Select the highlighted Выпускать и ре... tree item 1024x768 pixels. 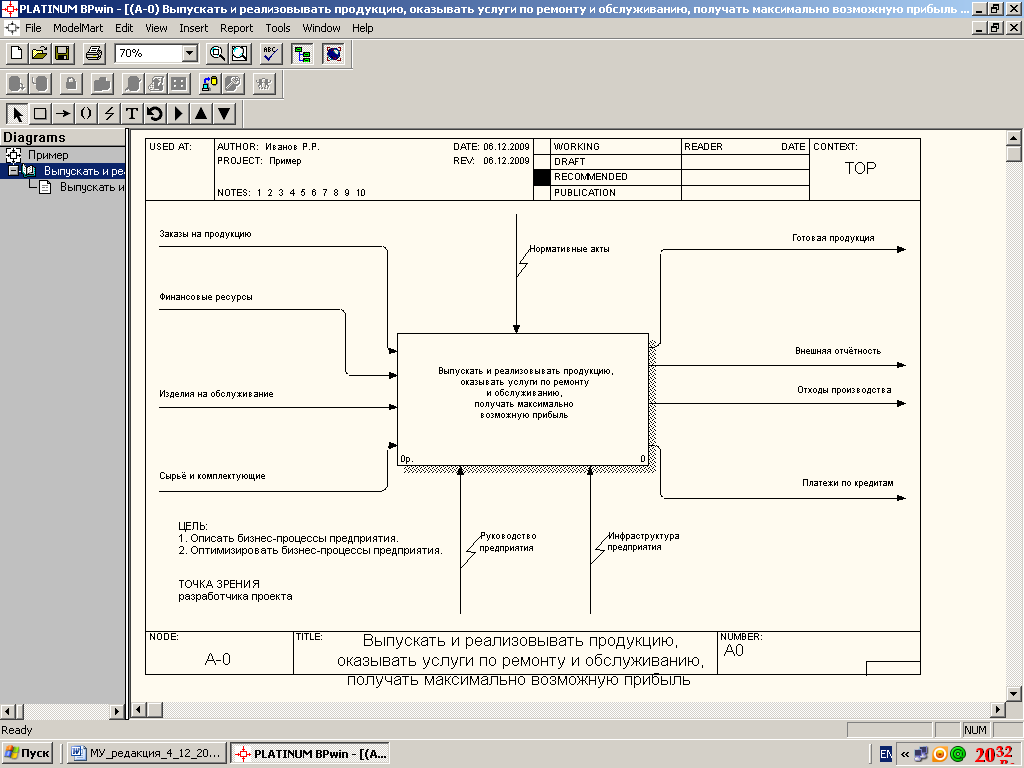pyautogui.click(x=84, y=171)
